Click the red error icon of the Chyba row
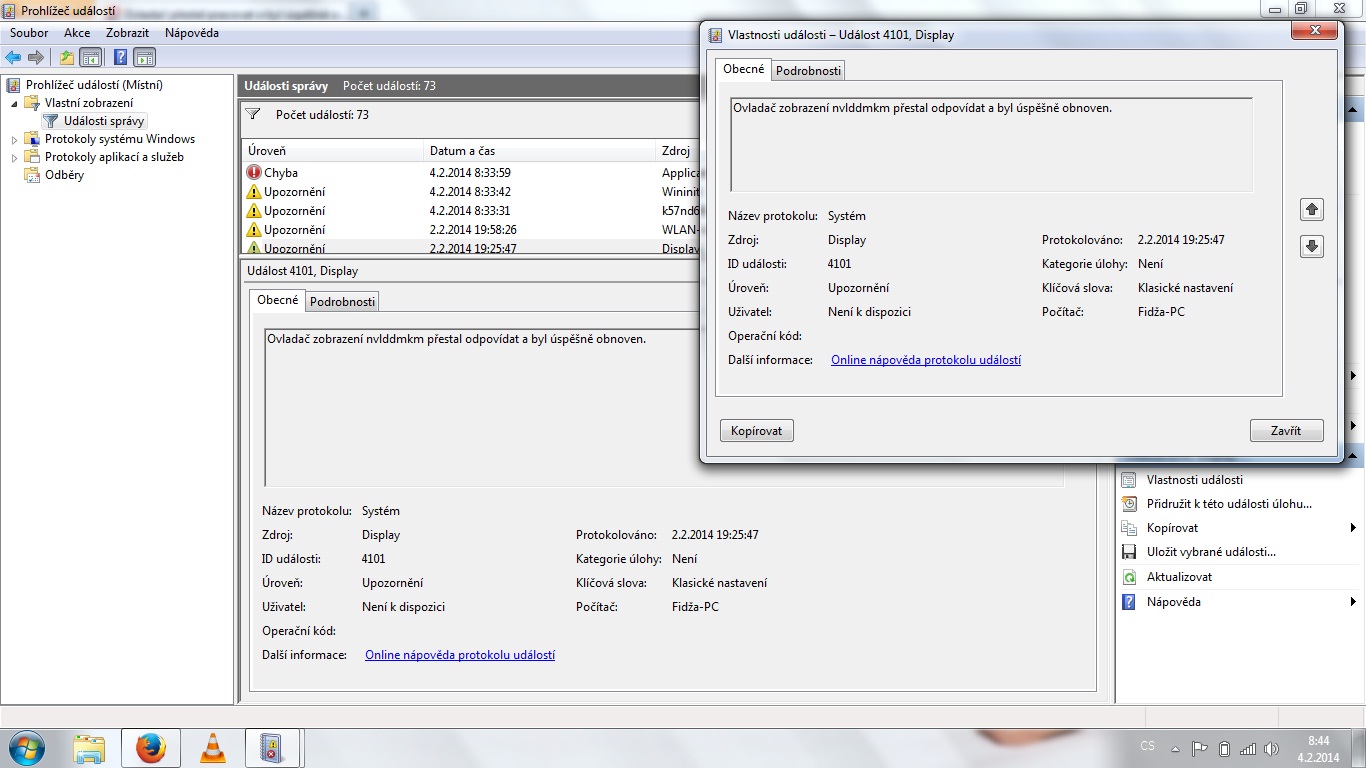 (254, 172)
